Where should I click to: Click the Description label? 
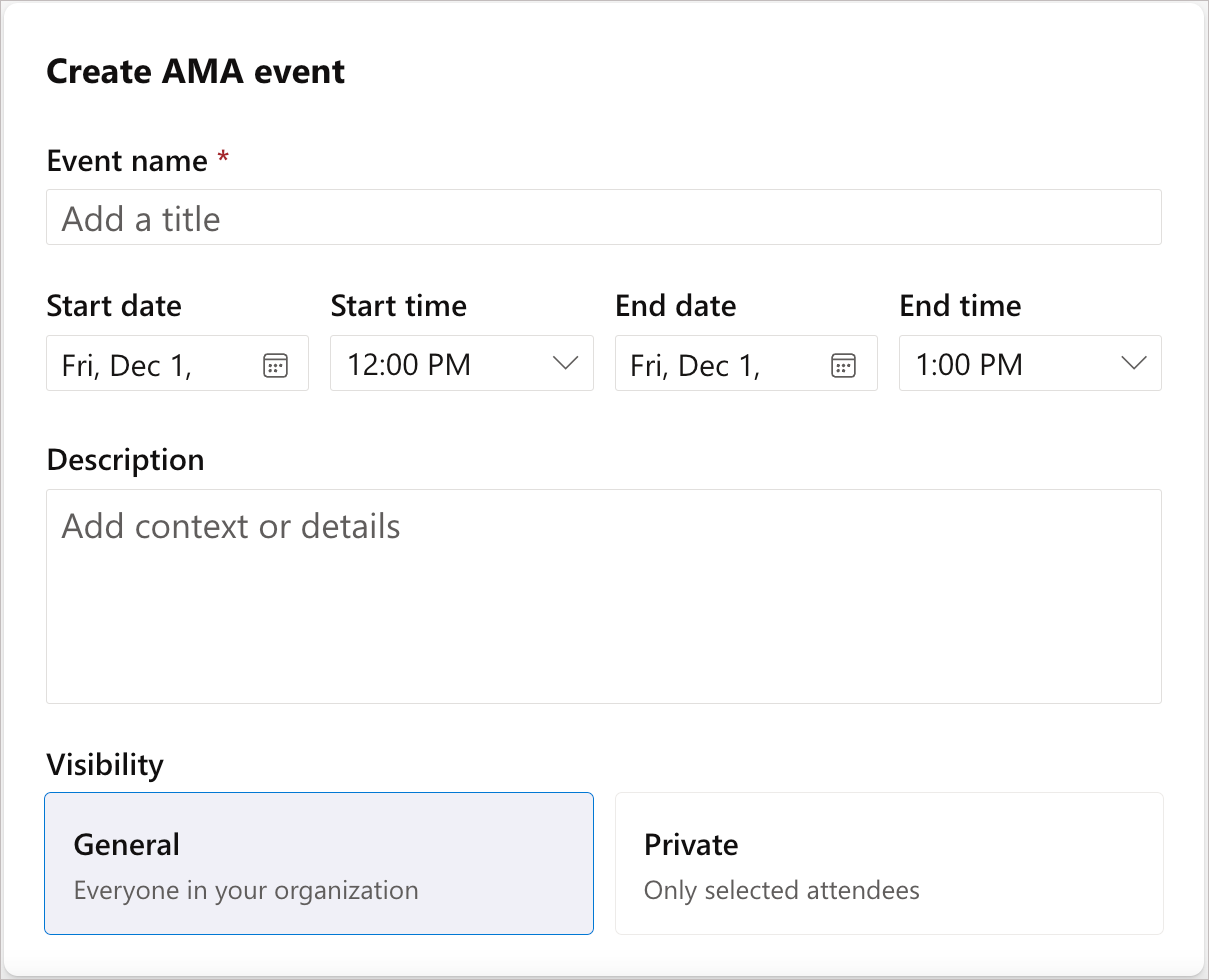click(125, 459)
